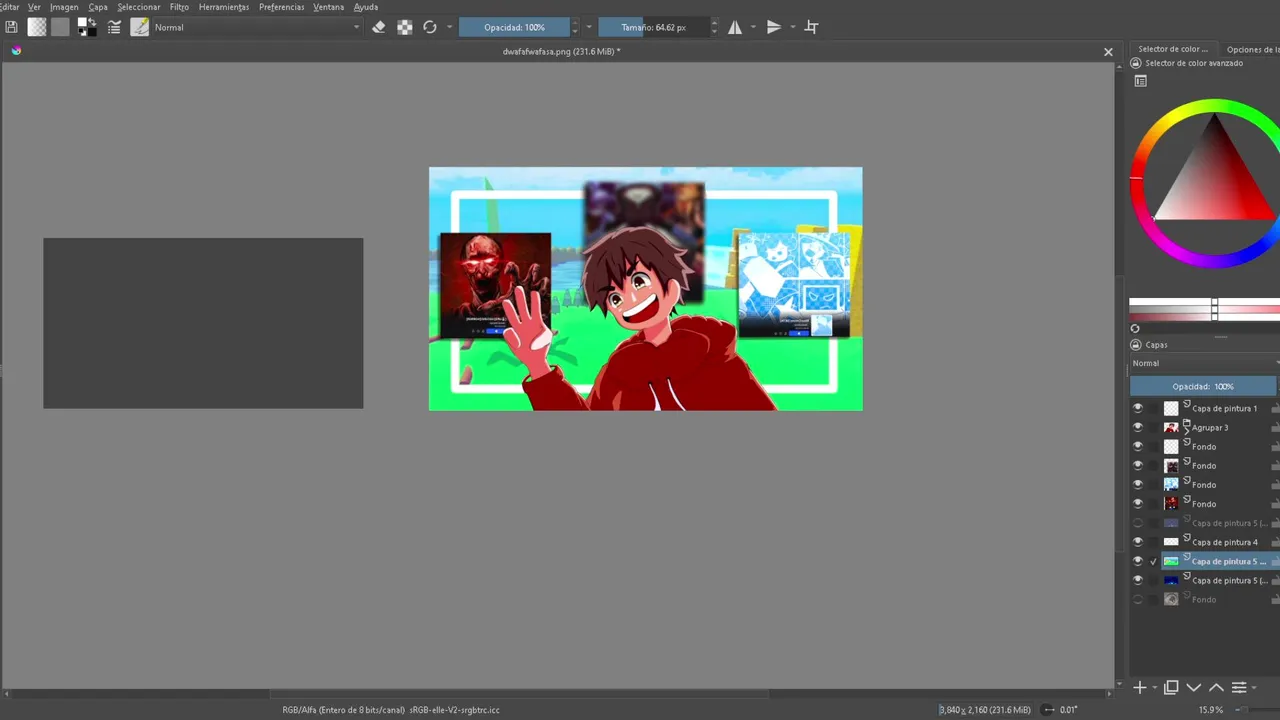The width and height of the screenshot is (1280, 720).
Task: Click the color selector settings icon
Action: [1141, 81]
